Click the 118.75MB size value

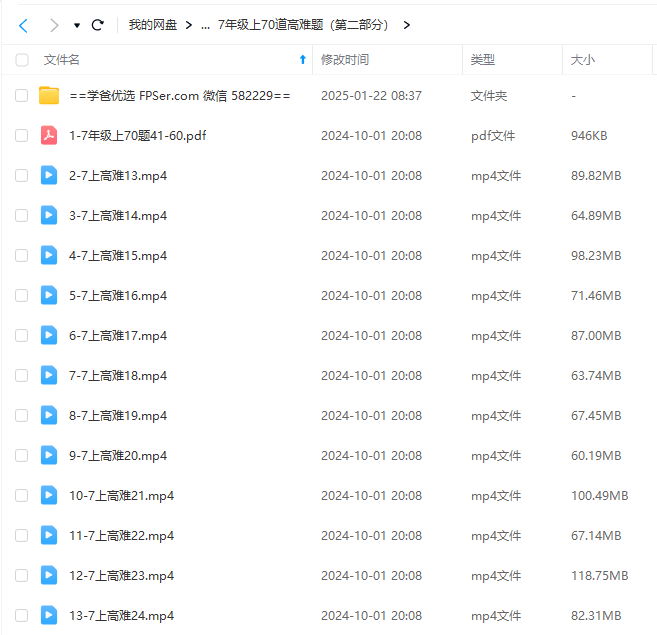click(600, 576)
